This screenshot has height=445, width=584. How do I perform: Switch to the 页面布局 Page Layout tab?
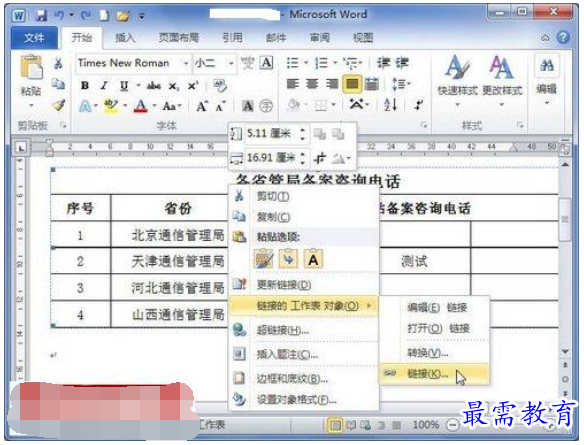point(179,38)
